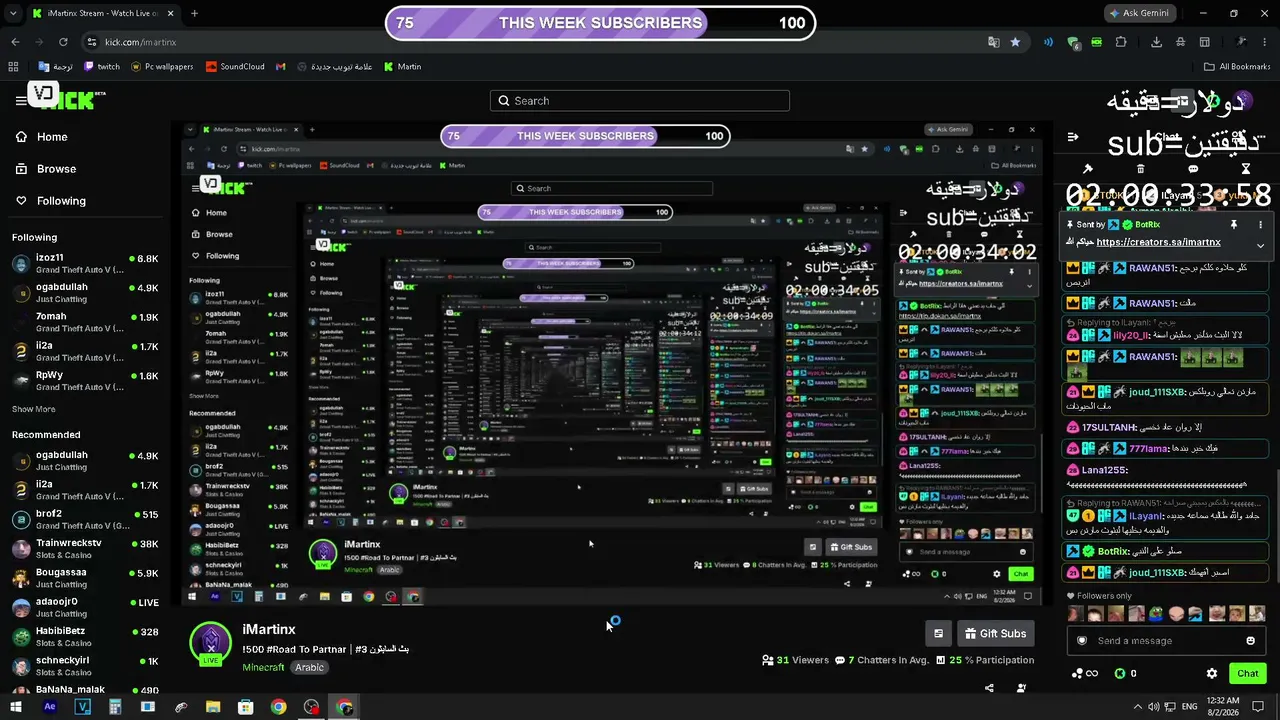1280x720 pixels.
Task: Open the SoundCloud bookmark
Action: point(235,67)
